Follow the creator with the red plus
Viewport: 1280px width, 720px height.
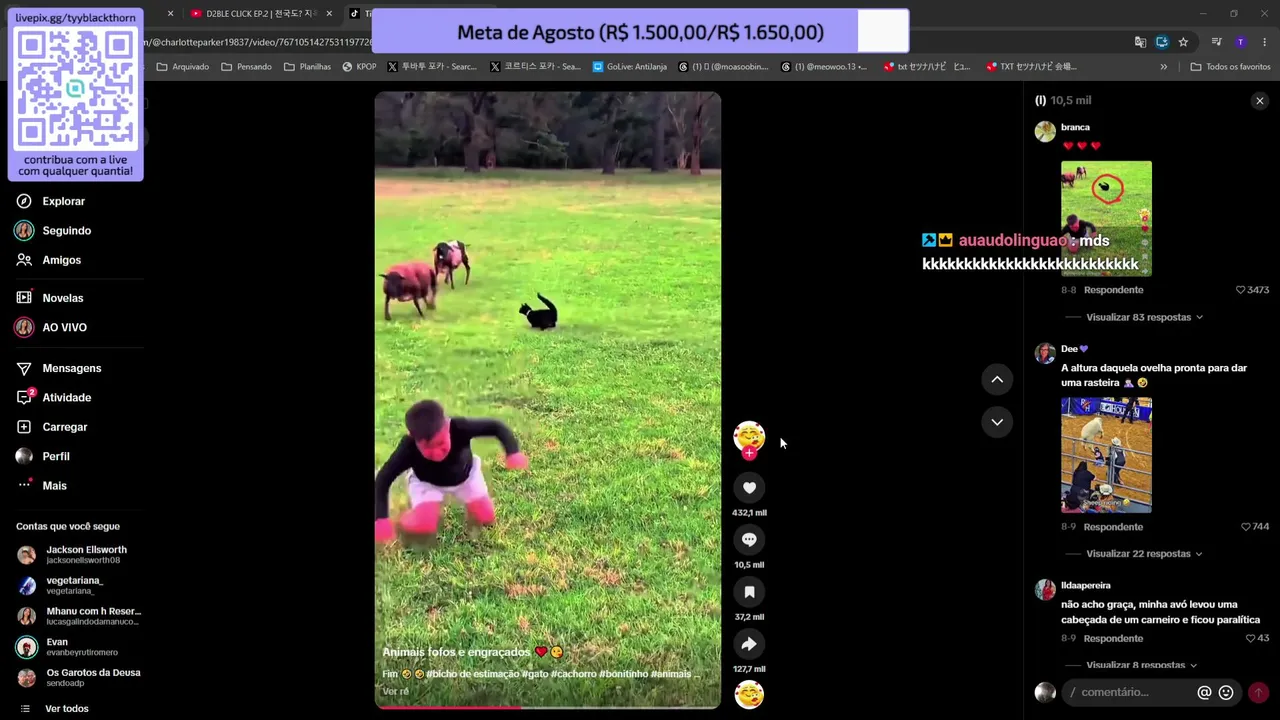749,453
